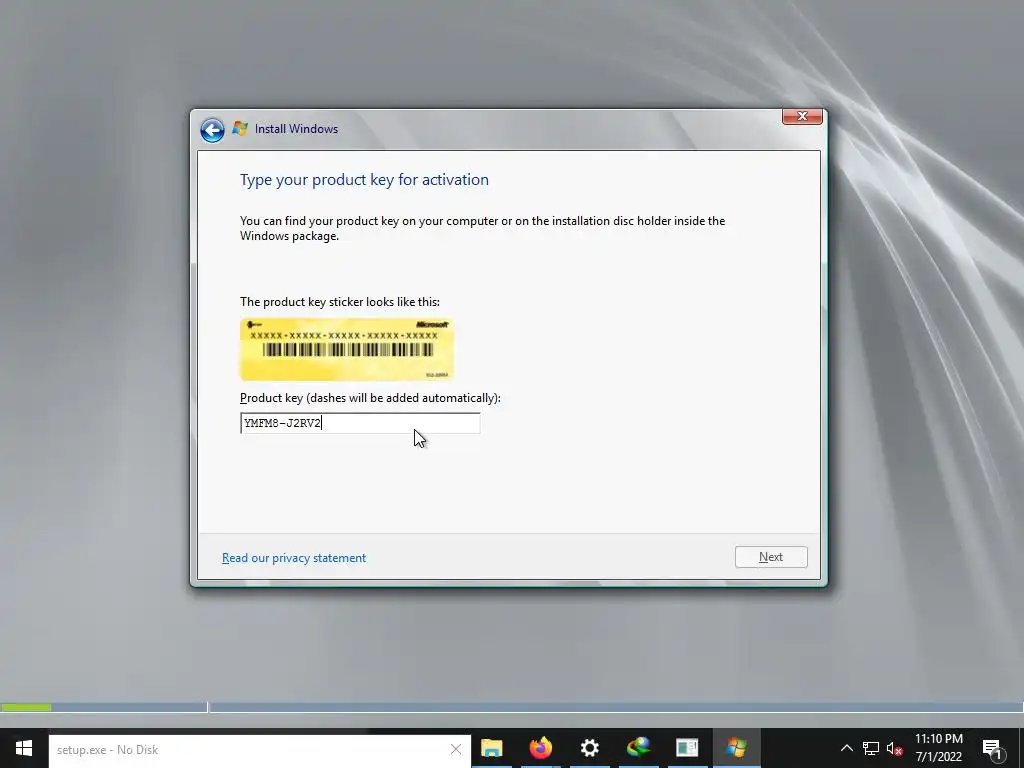The image size is (1024, 768).
Task: Open File Explorer from the taskbar
Action: click(x=491, y=748)
